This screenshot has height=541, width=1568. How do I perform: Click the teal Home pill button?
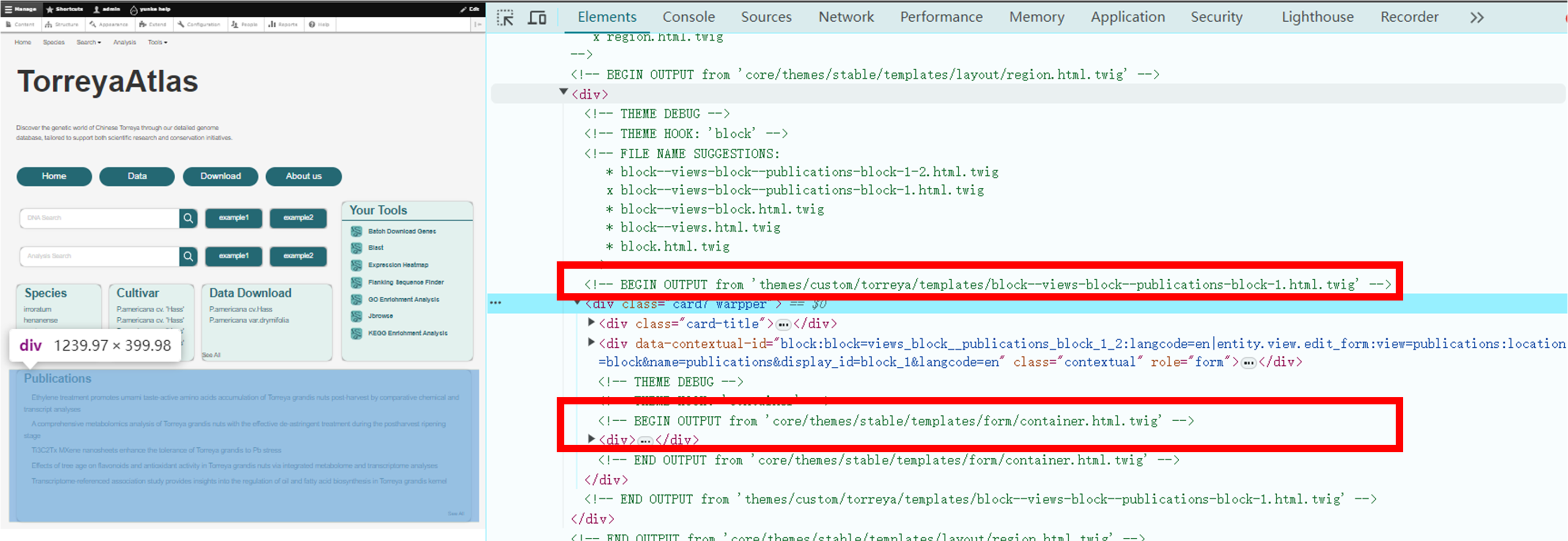(54, 176)
